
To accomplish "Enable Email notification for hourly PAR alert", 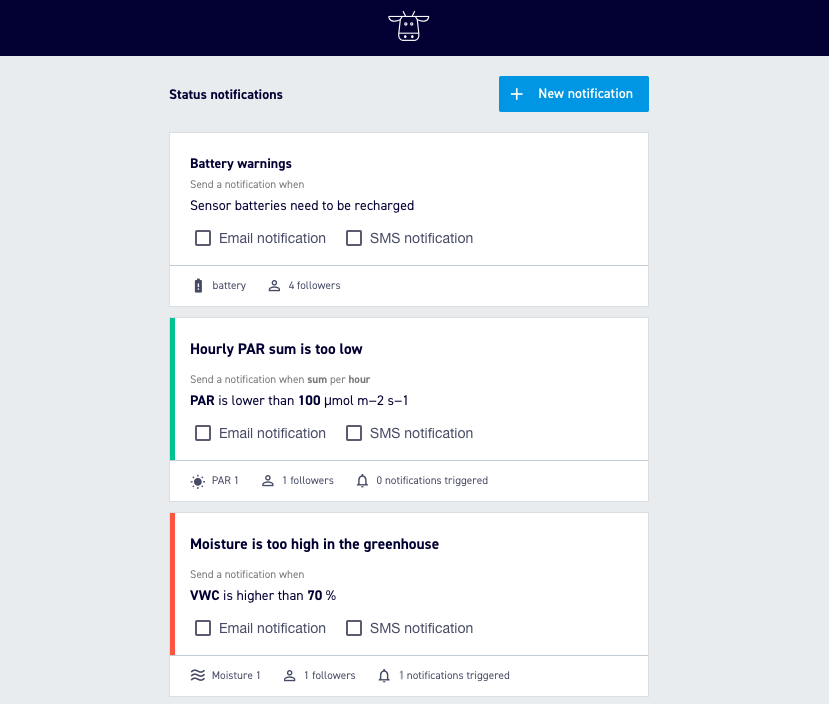I will point(203,433).
